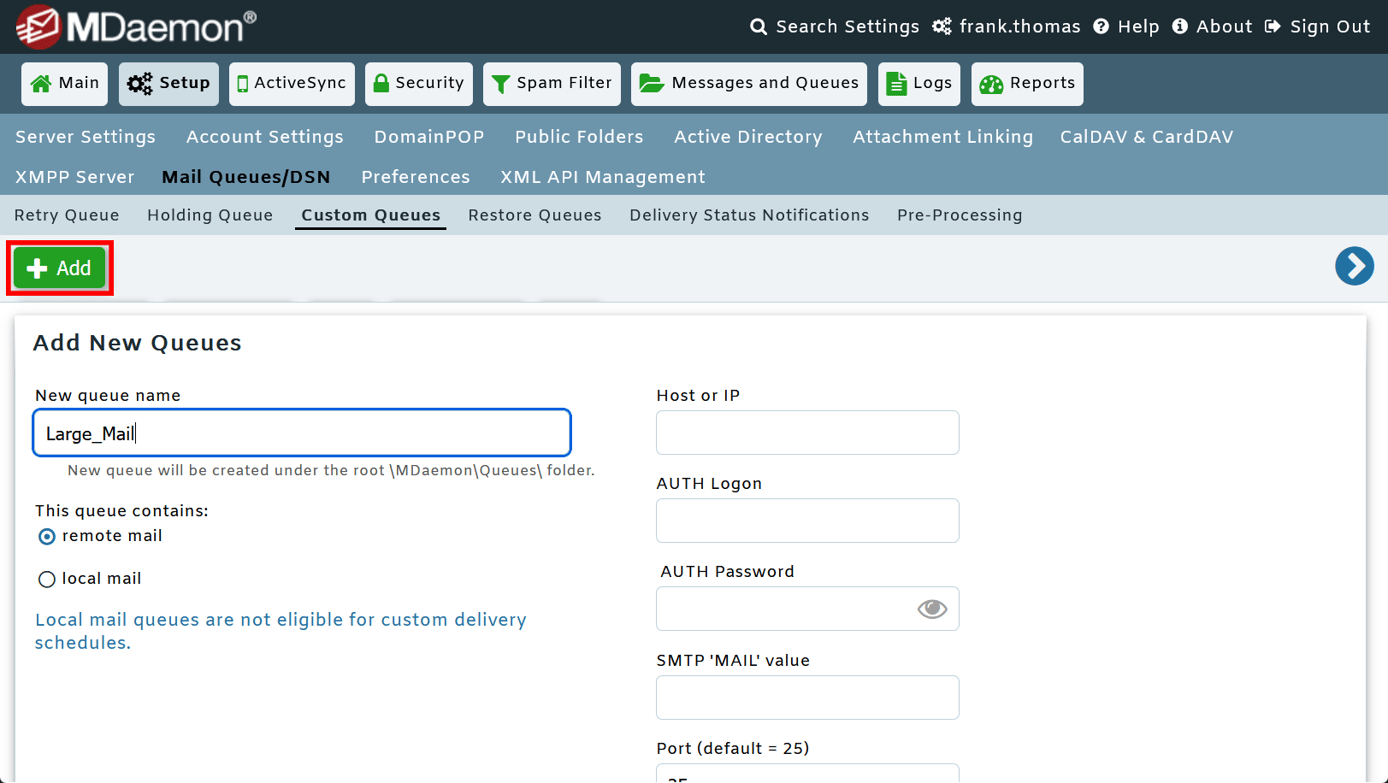Image resolution: width=1388 pixels, height=783 pixels.
Task: Select the local mail radio button
Action: (x=46, y=579)
